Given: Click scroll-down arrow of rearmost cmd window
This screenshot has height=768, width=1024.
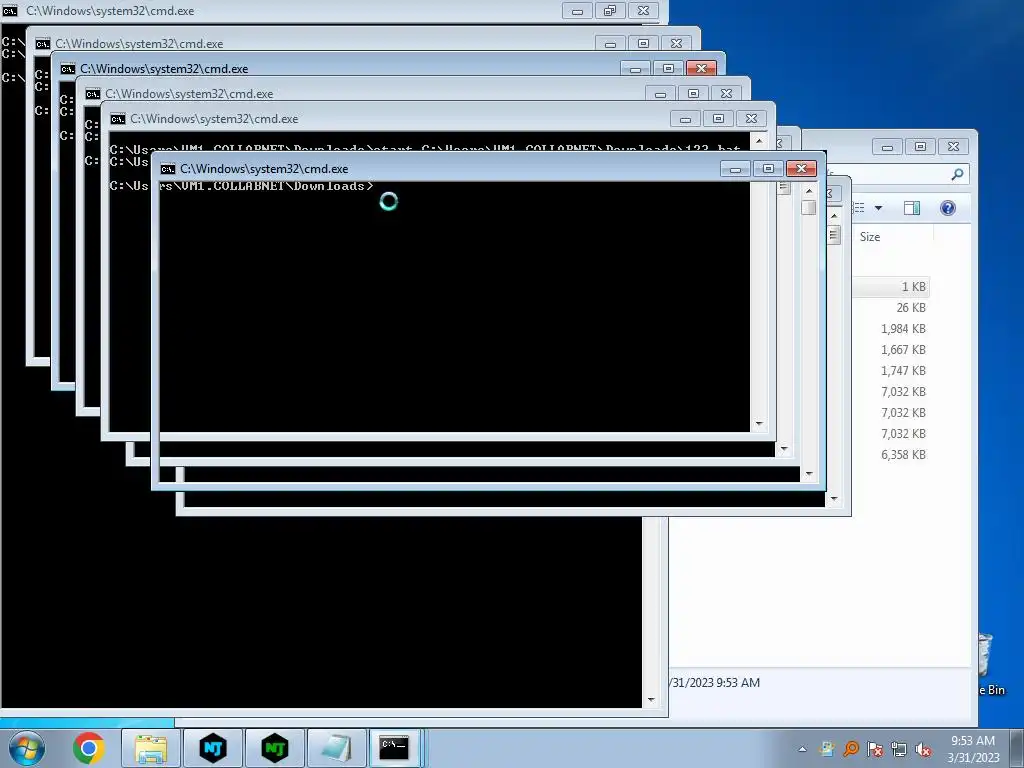Looking at the screenshot, I should click(650, 700).
